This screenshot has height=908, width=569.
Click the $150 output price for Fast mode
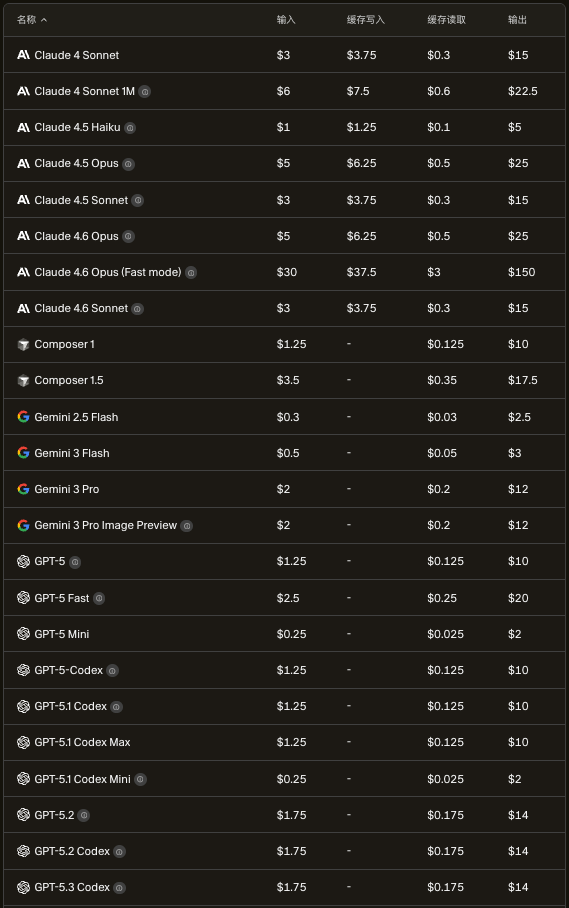pyautogui.click(x=522, y=272)
